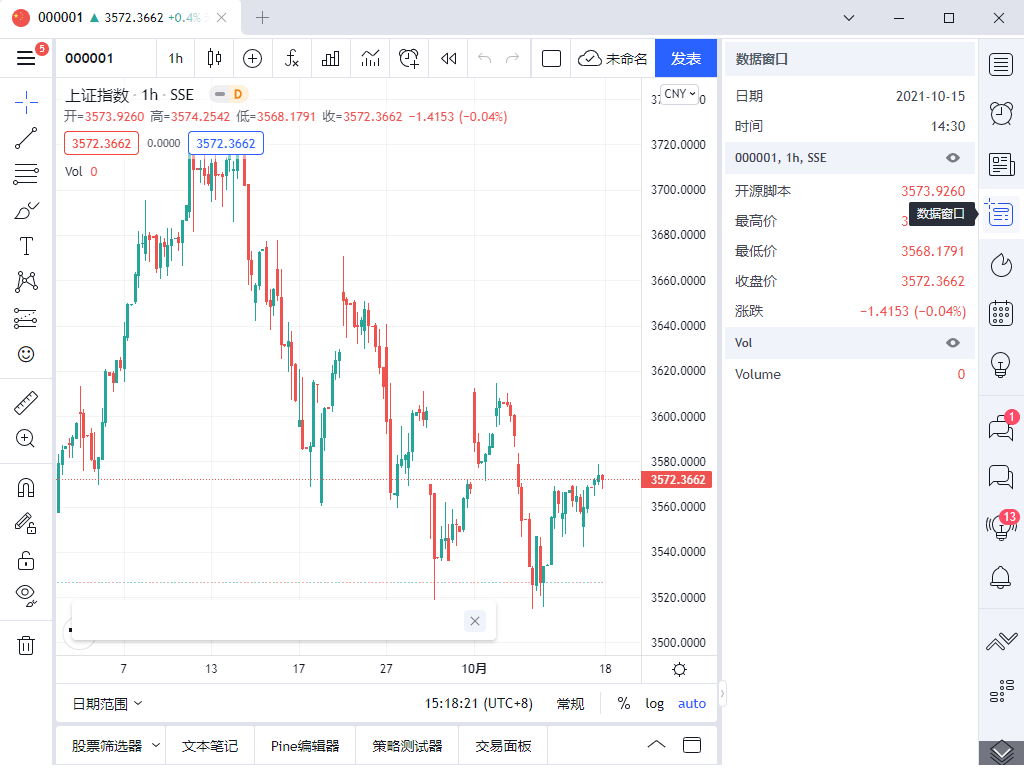Open the notifications bell panel
Image resolution: width=1024 pixels, height=768 pixels.
pyautogui.click(x=1000, y=575)
